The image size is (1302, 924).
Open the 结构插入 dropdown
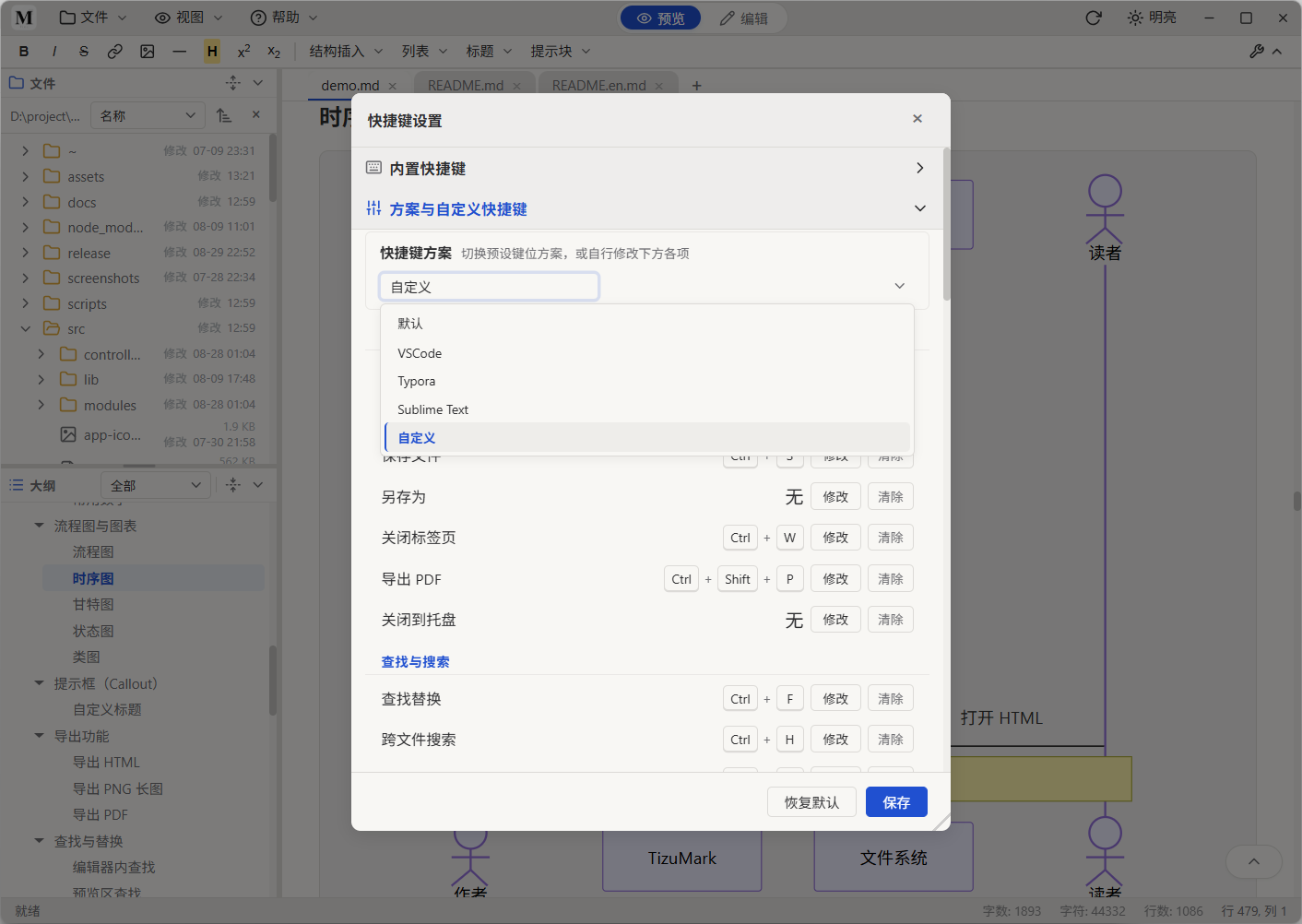[x=345, y=52]
